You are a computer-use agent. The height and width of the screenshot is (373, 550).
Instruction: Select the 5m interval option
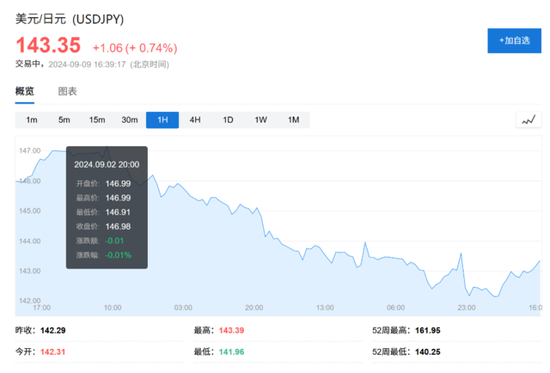64,120
